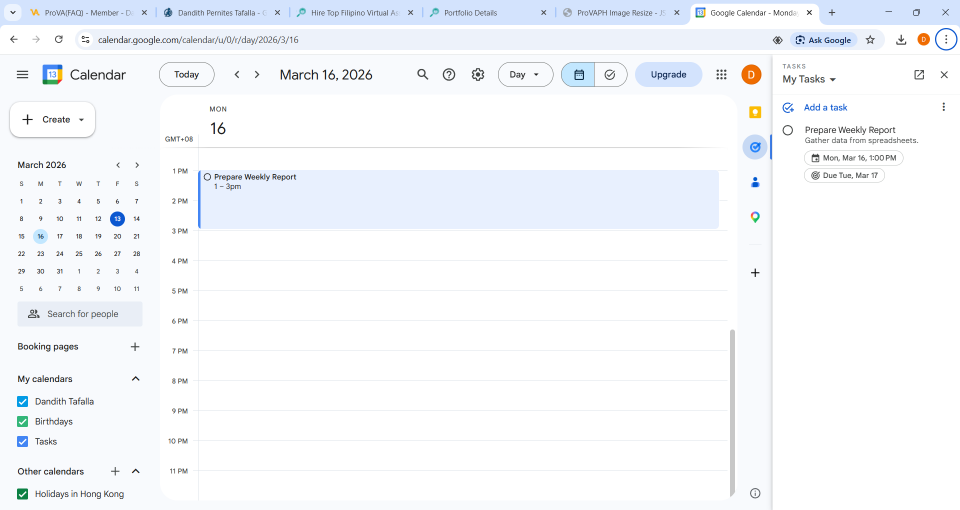Open browser downloads icon
The width and height of the screenshot is (960, 510).
[901, 40]
